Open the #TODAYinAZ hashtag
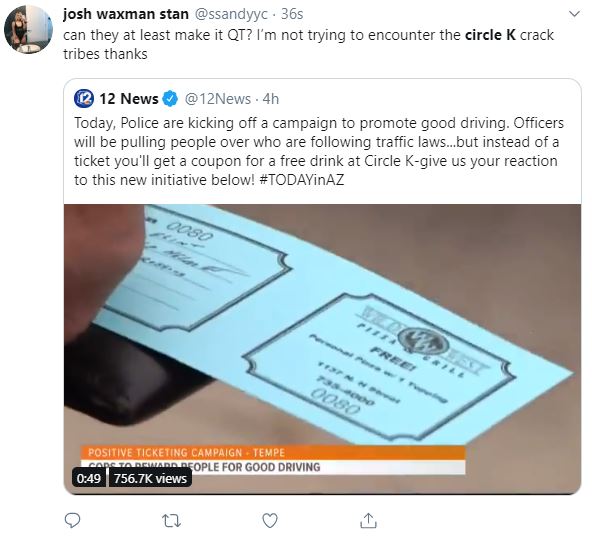The image size is (592, 544). tap(302, 180)
